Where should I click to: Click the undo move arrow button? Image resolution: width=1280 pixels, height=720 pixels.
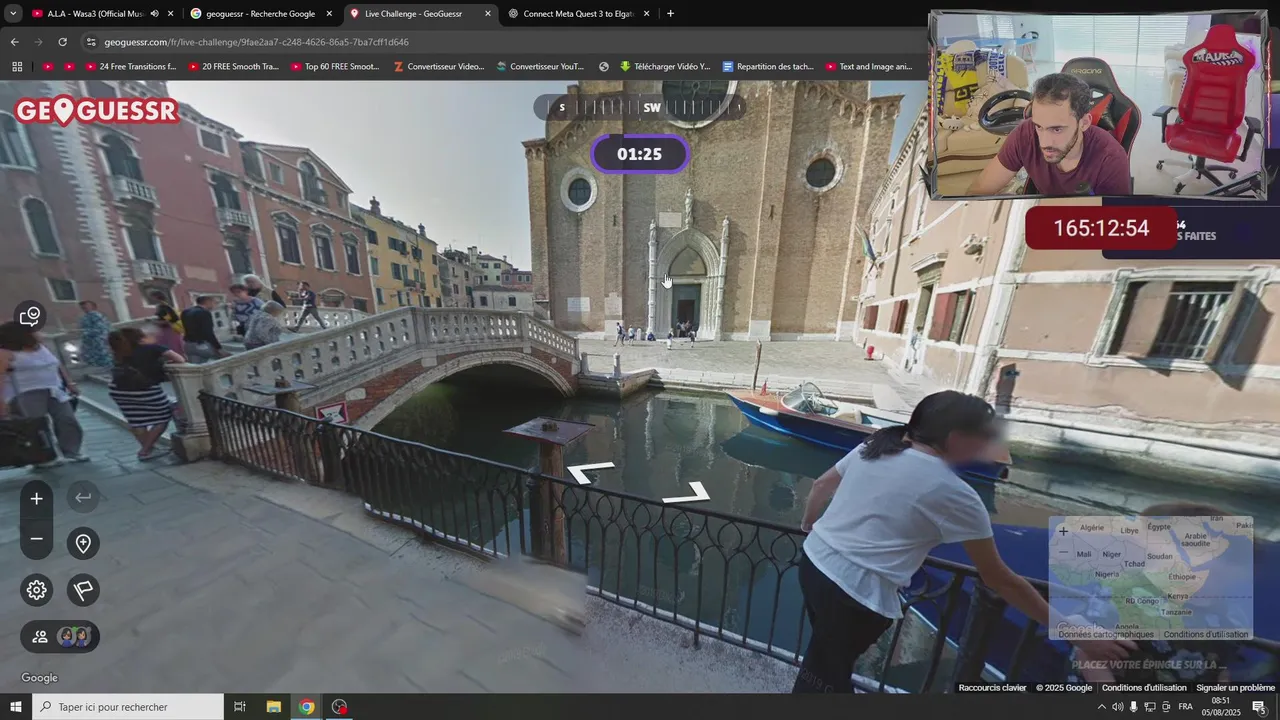tap(83, 498)
